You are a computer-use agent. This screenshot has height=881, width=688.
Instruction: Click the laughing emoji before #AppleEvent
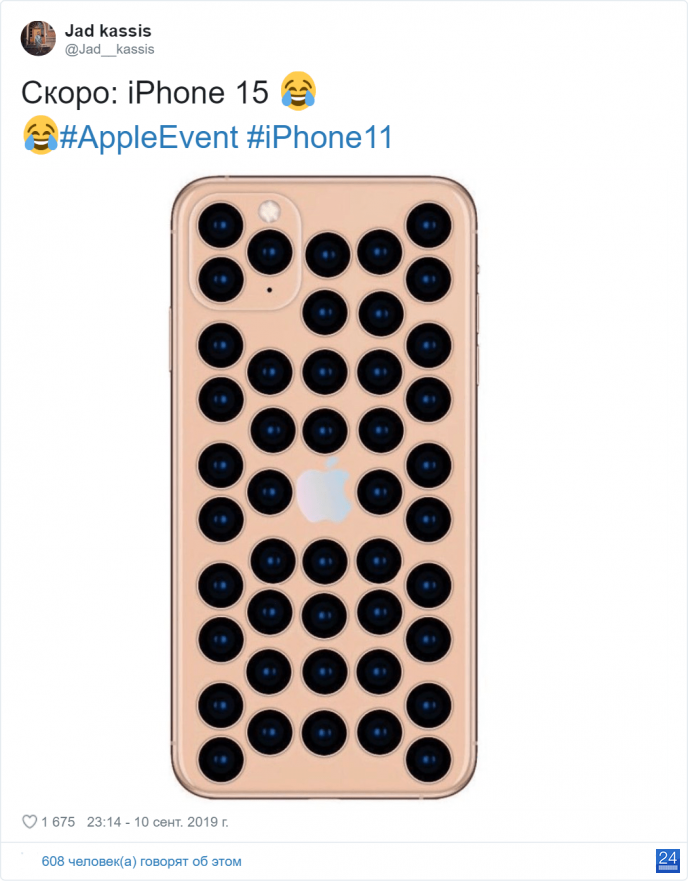click(x=40, y=135)
